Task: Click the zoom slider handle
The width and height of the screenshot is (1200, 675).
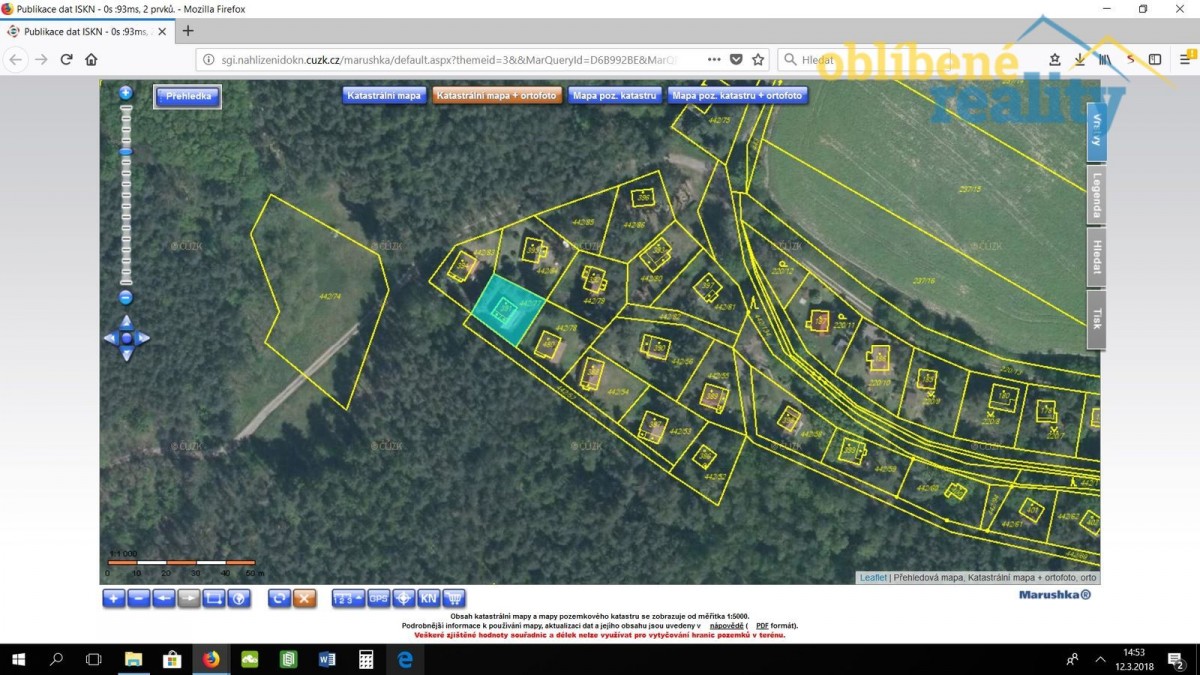Action: [x=126, y=153]
